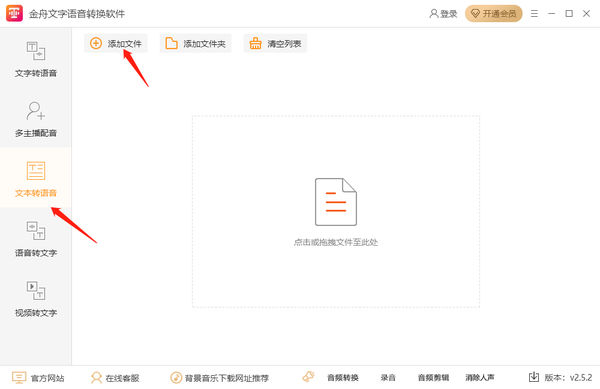Open the 登录 user login
Screen dimensions: 600x389
click(x=443, y=14)
